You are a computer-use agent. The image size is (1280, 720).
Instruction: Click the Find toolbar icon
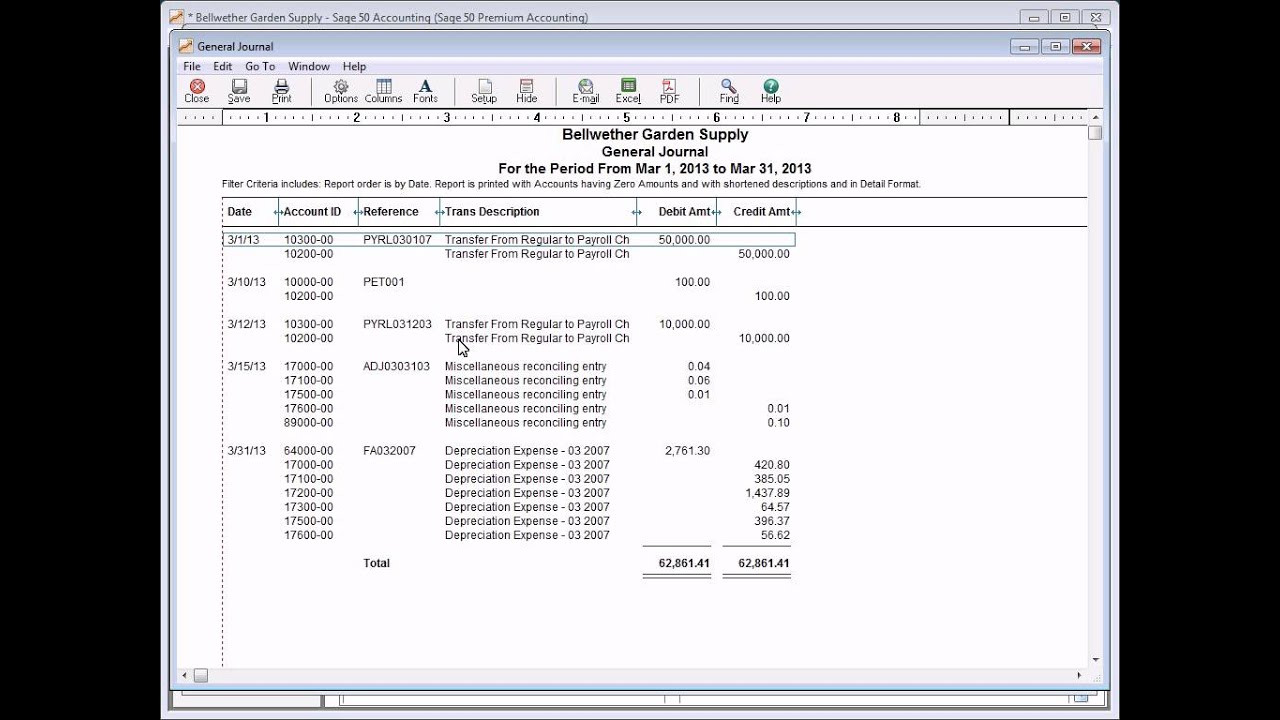pos(729,91)
